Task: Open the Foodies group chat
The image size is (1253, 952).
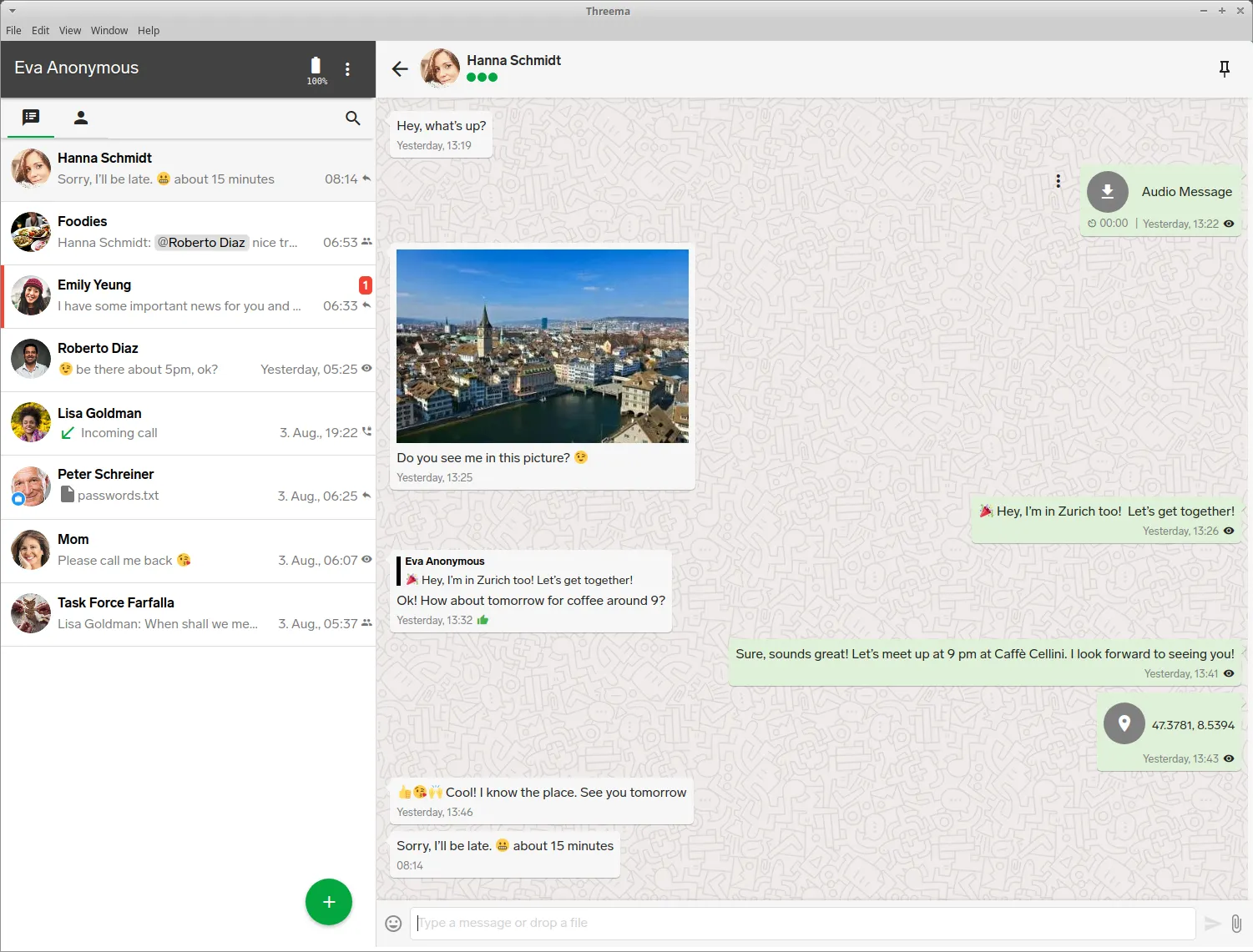Action: coord(189,233)
